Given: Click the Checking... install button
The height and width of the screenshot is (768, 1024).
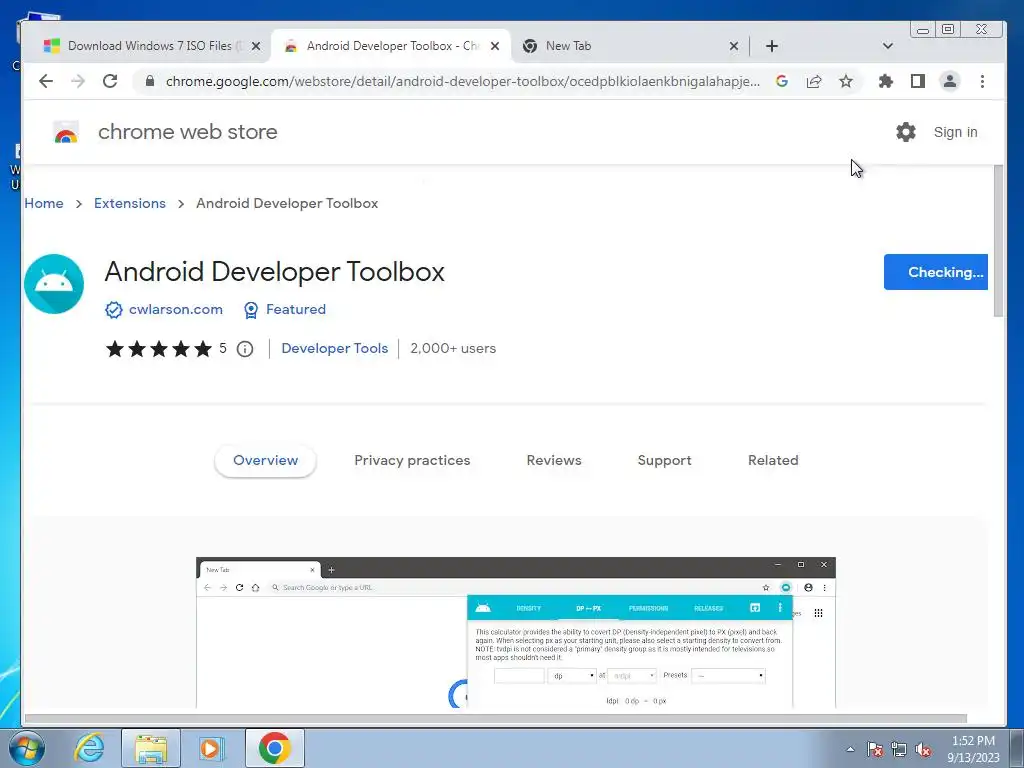Looking at the screenshot, I should click(936, 272).
